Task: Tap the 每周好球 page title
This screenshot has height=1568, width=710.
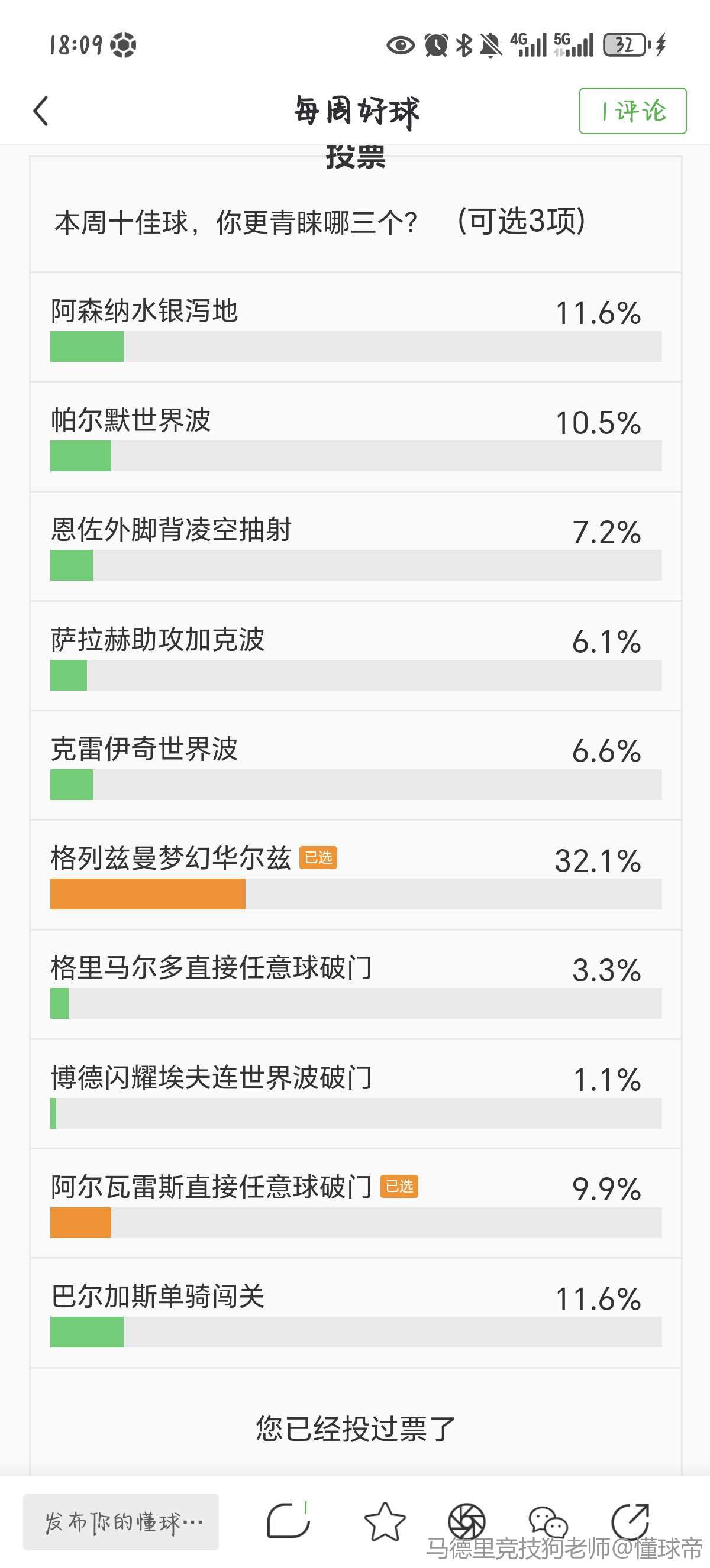Action: pyautogui.click(x=357, y=111)
